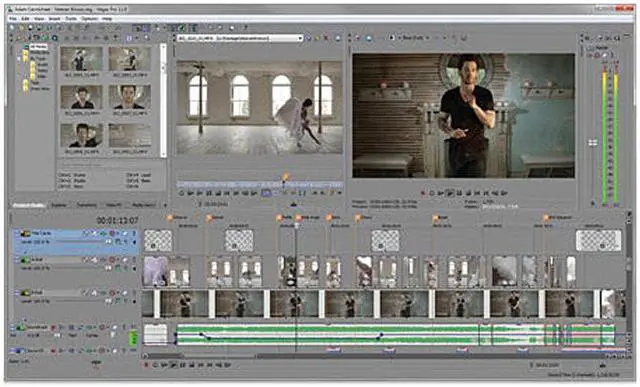Switch to the Media Generators tab
The image size is (640, 387).
tap(143, 205)
